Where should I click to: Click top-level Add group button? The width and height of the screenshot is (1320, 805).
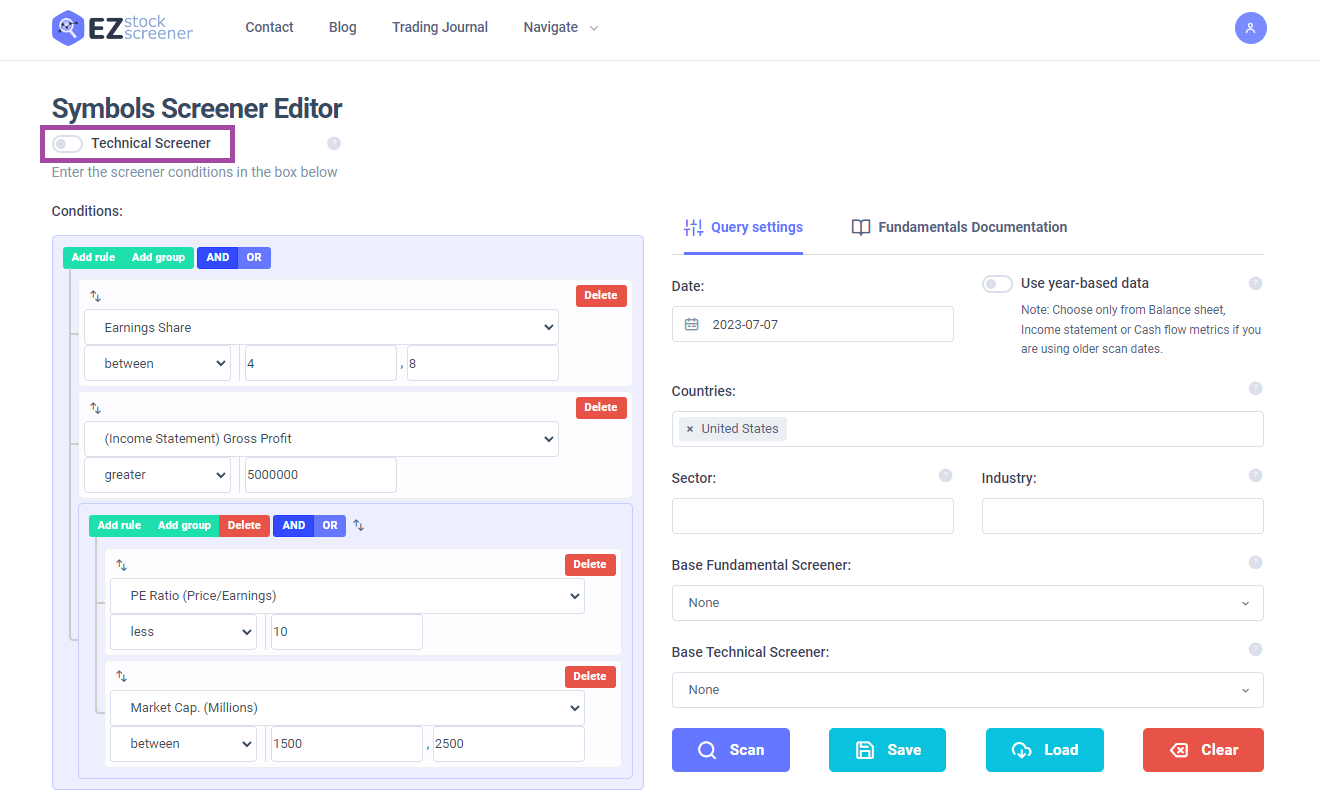point(158,258)
